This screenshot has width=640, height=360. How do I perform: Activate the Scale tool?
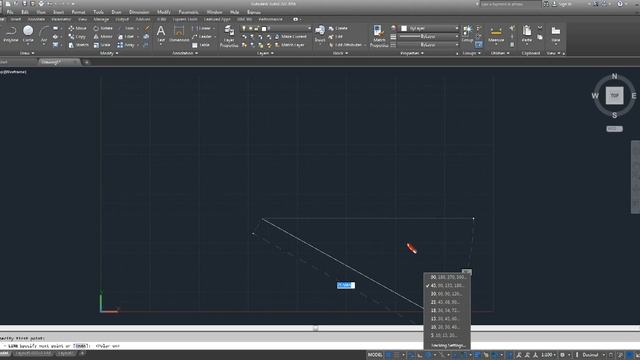click(x=102, y=45)
